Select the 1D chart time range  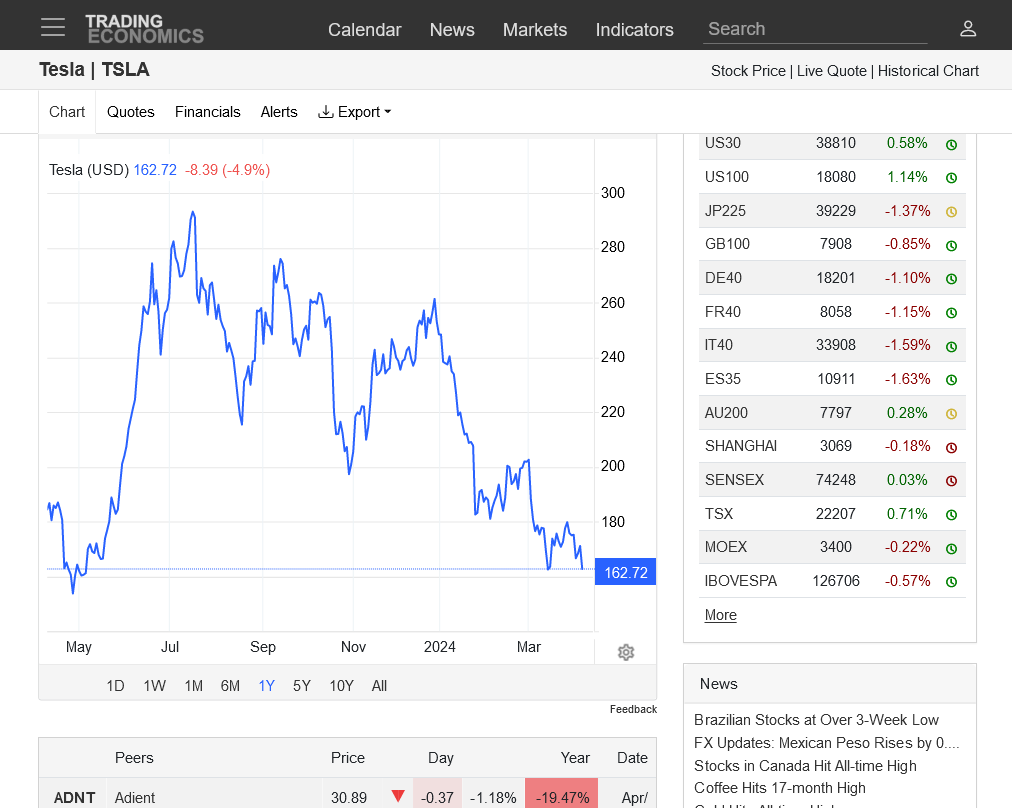[115, 686]
